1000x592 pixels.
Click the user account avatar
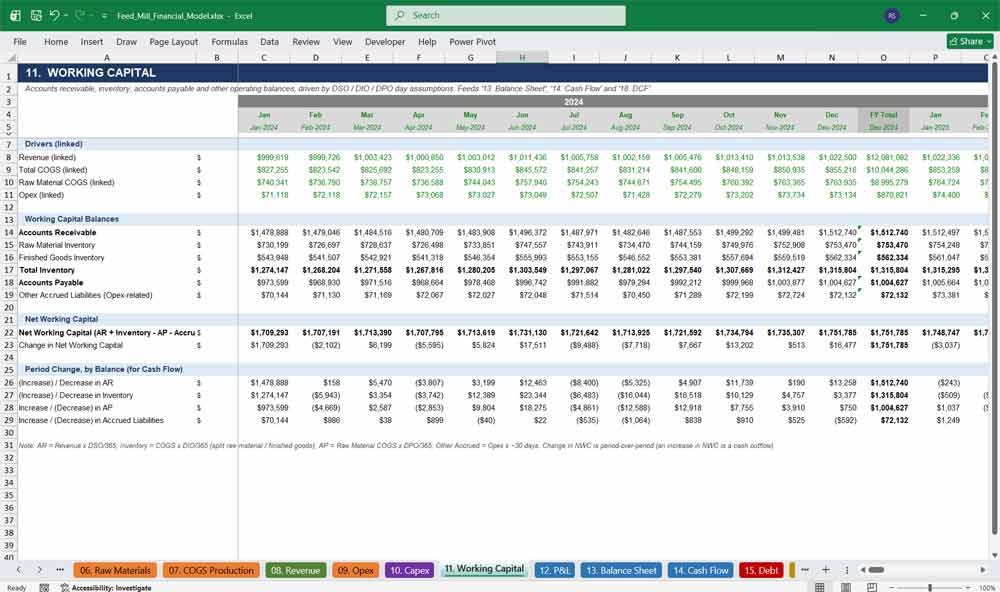(x=892, y=15)
